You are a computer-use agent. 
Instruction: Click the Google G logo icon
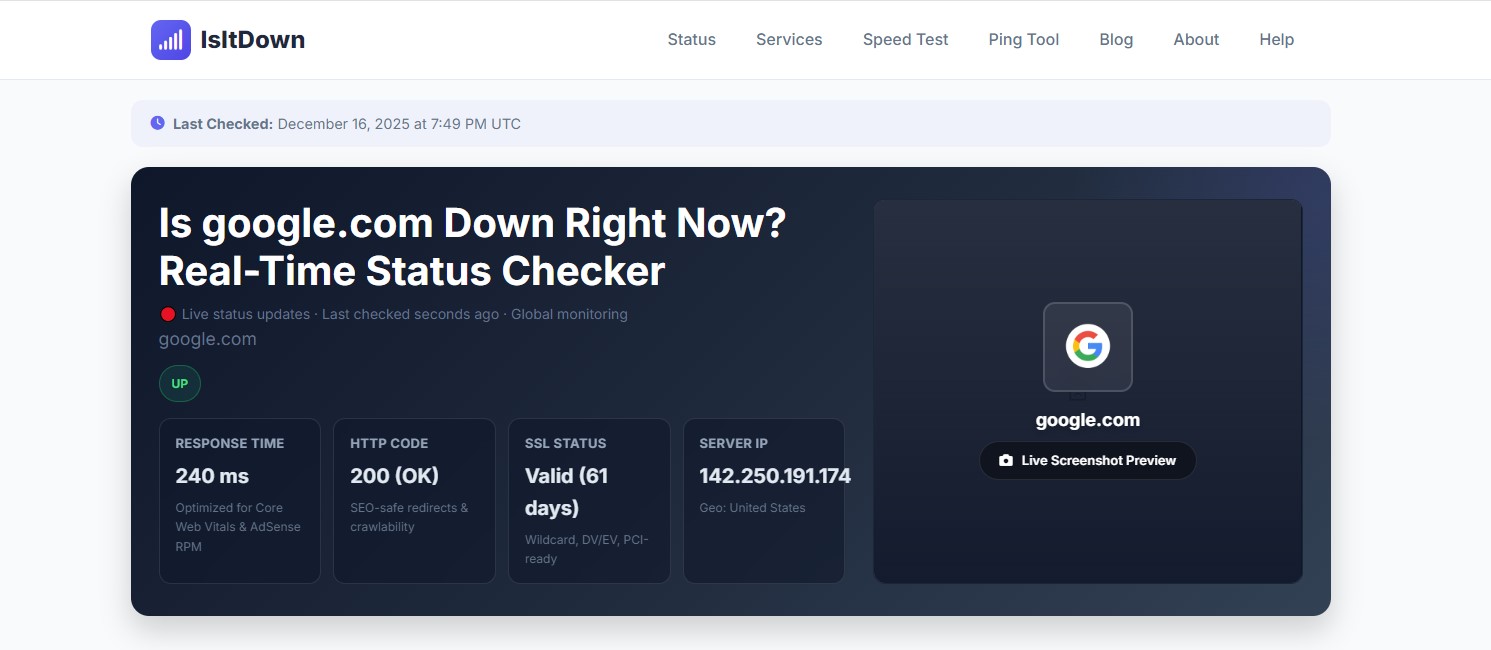coord(1087,347)
